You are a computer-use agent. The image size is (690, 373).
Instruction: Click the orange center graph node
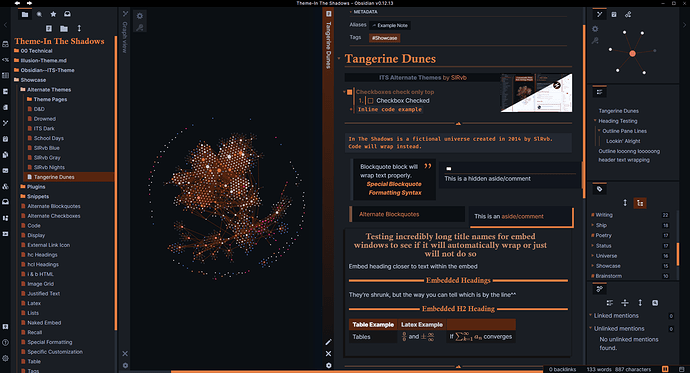point(632,54)
